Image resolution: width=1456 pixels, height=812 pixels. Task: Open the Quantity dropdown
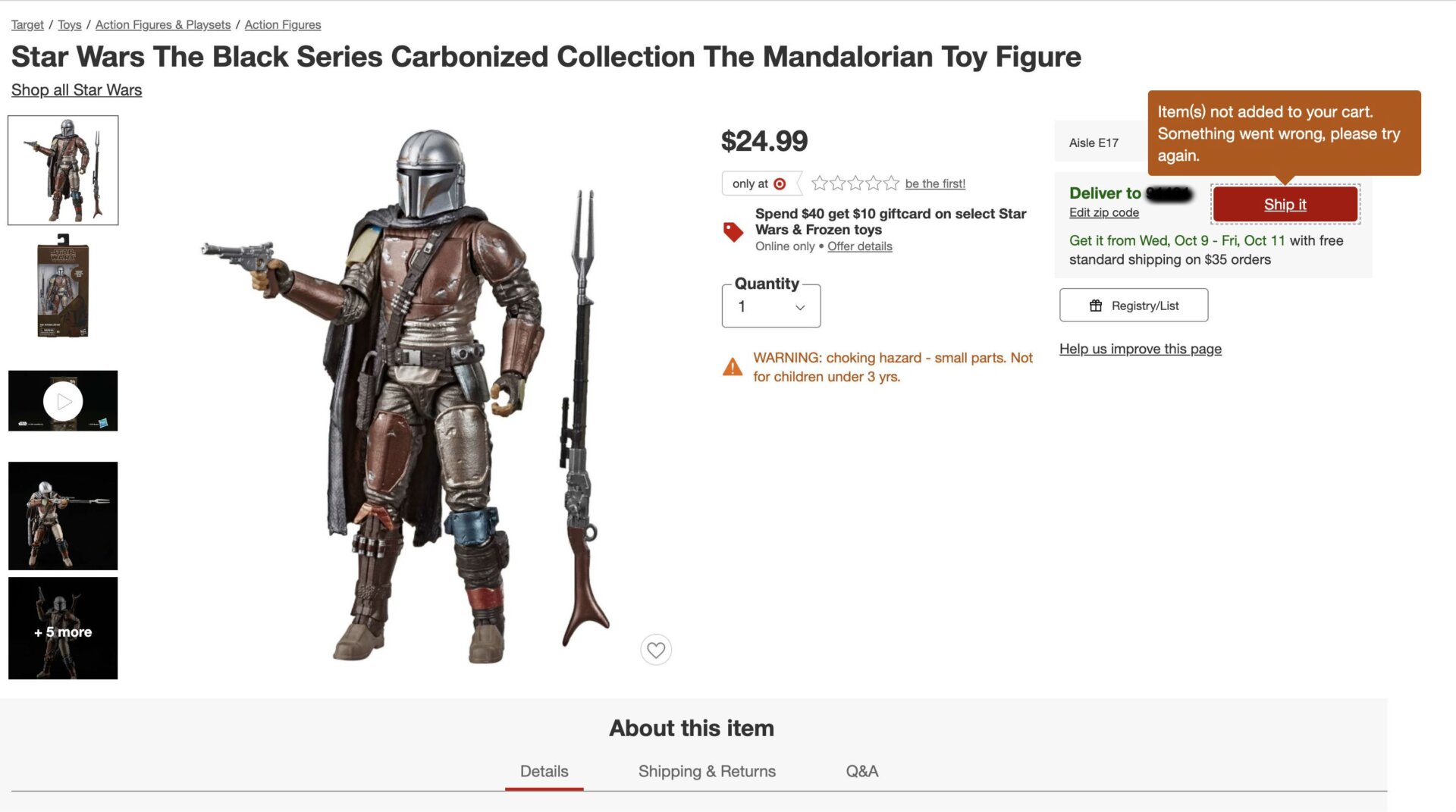point(770,307)
